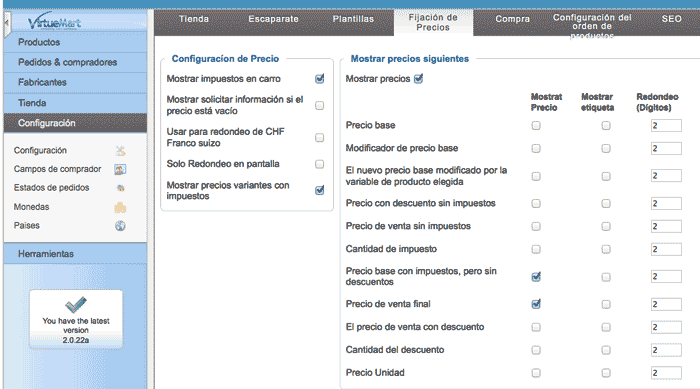
Task: Click the VirtueMart logo
Action: click(54, 21)
